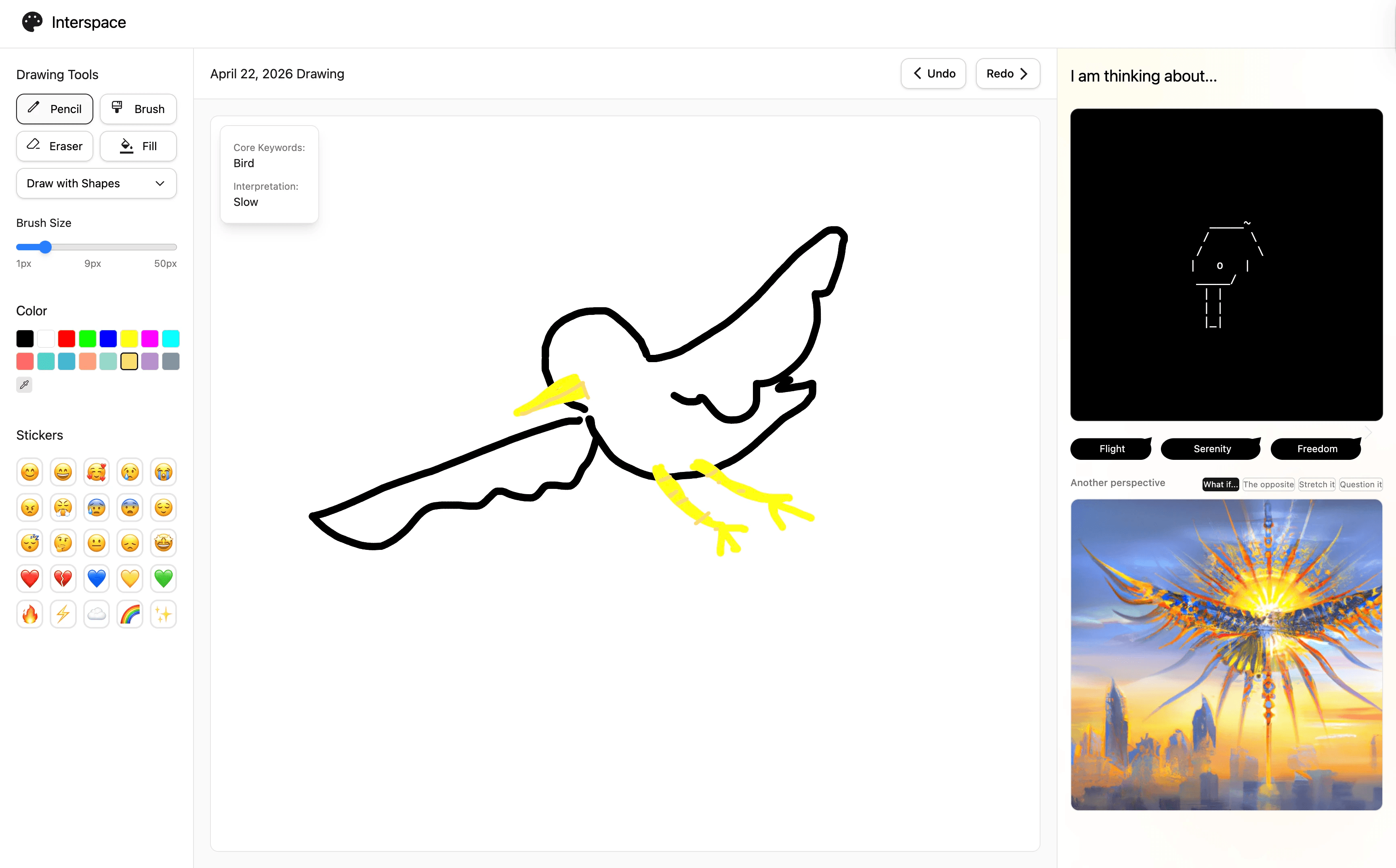Viewport: 1396px width, 868px height.
Task: Select the Brush tool
Action: click(138, 109)
